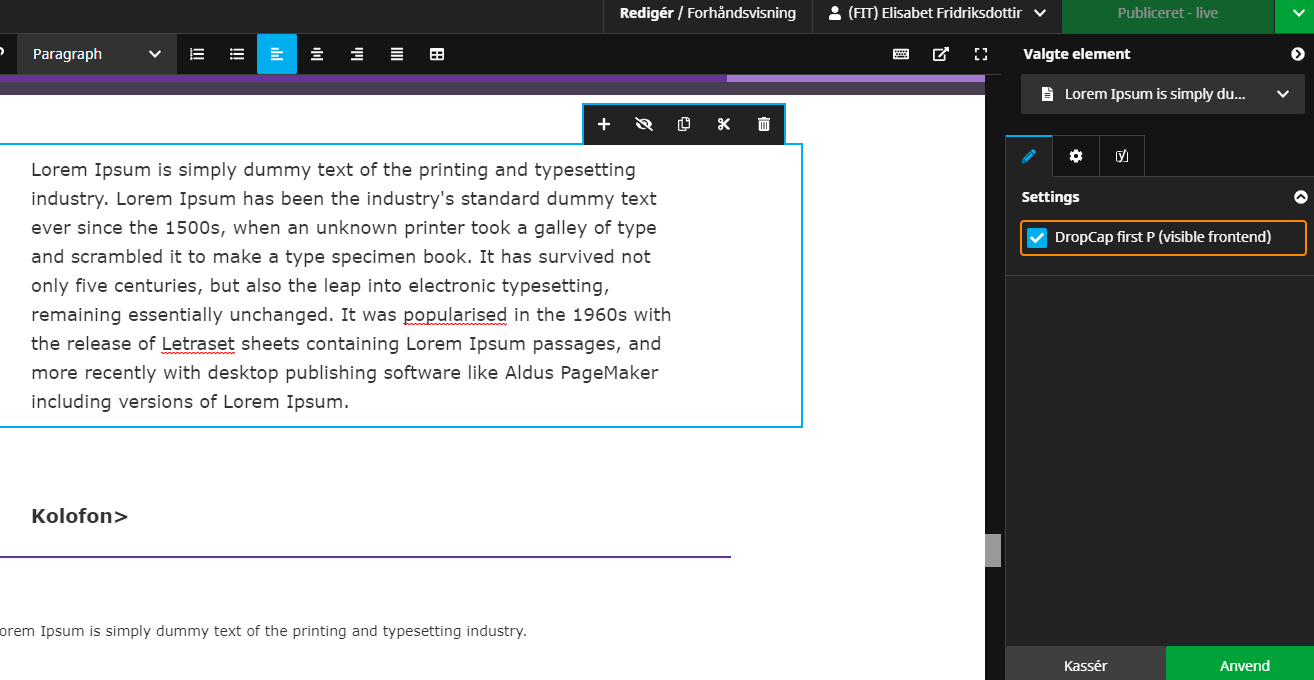Click the page vertical scrollbar thumb
Viewport: 1314px width, 680px height.
click(x=993, y=551)
